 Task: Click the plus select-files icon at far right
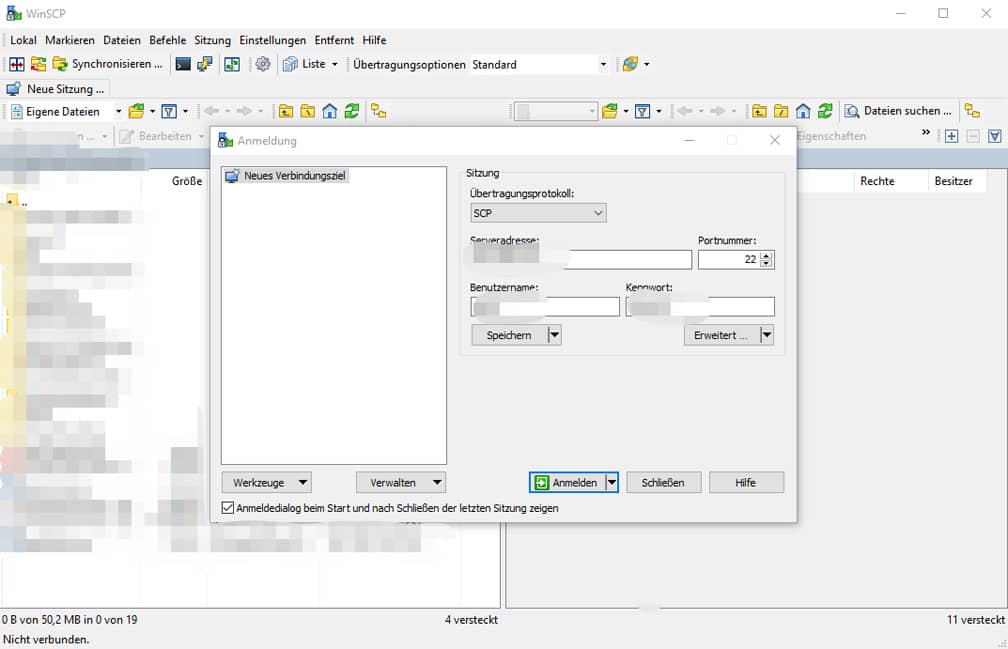coord(951,136)
